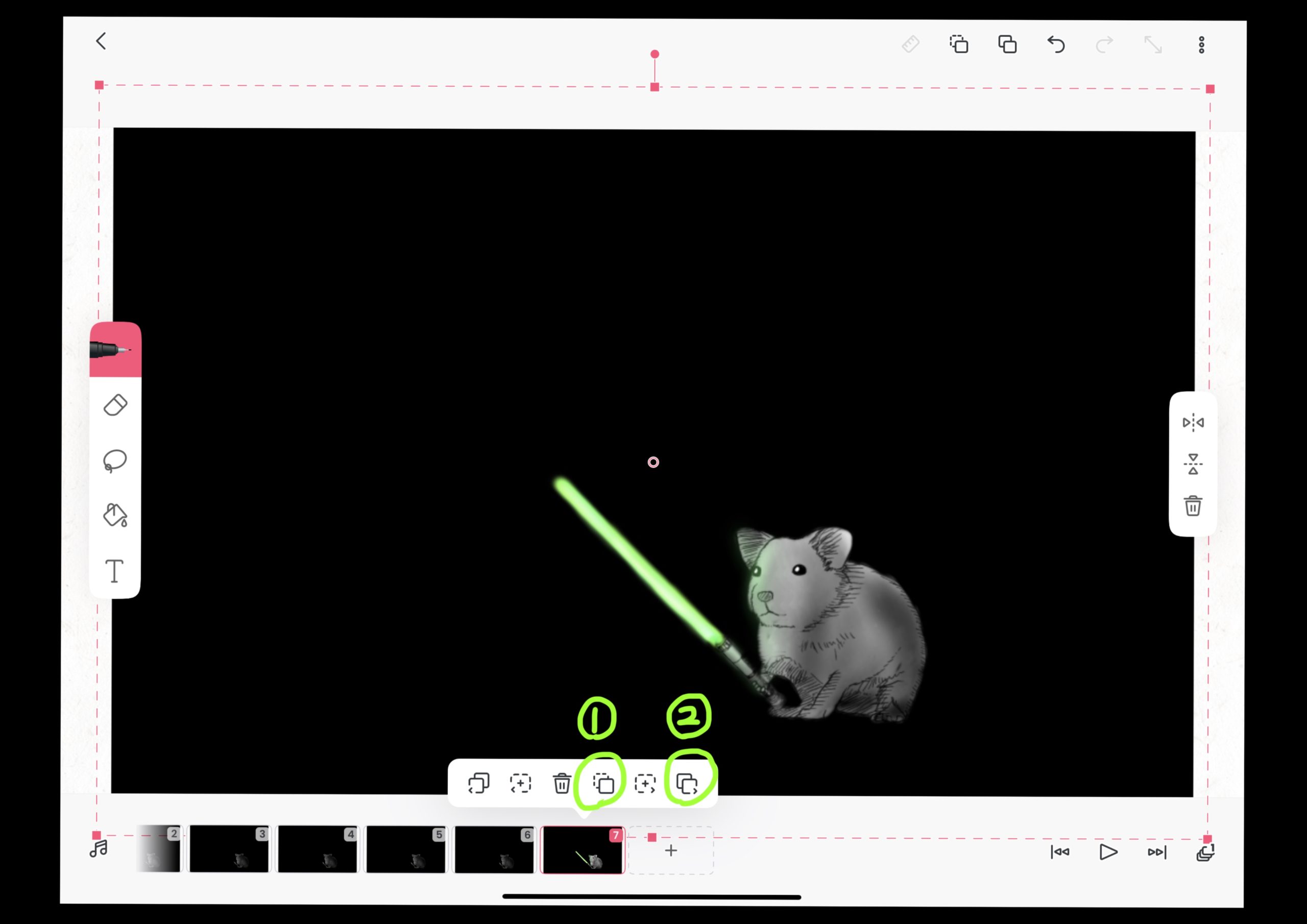This screenshot has width=1307, height=924.
Task: Click the paste icon in the top bar
Action: (x=1007, y=44)
